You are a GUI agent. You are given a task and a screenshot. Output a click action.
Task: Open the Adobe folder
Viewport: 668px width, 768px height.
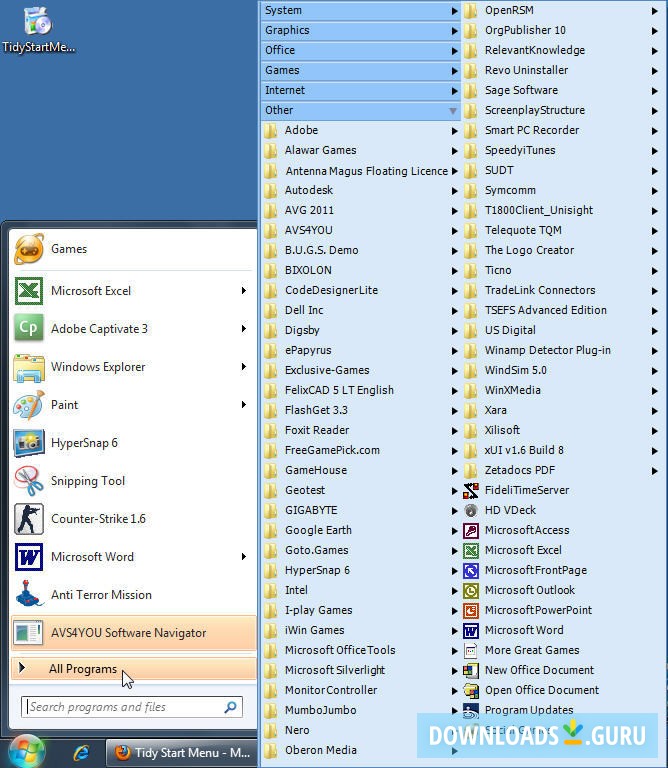click(x=361, y=130)
